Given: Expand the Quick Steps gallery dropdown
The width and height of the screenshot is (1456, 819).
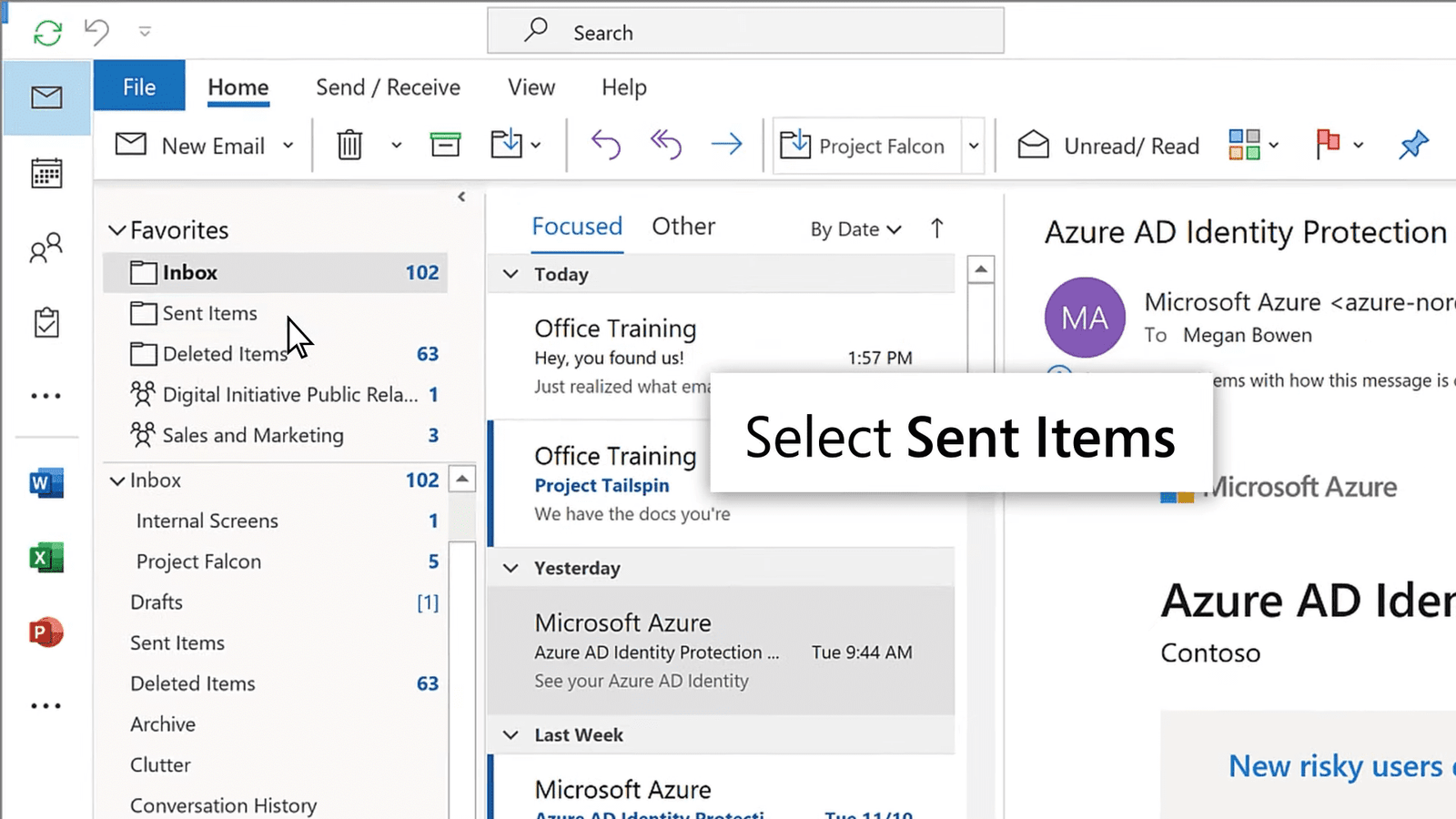Looking at the screenshot, I should (x=974, y=146).
